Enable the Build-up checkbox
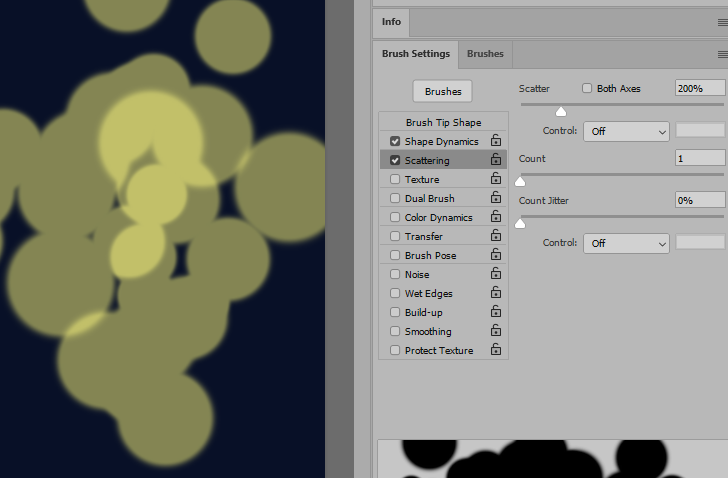This screenshot has width=728, height=478. point(395,312)
